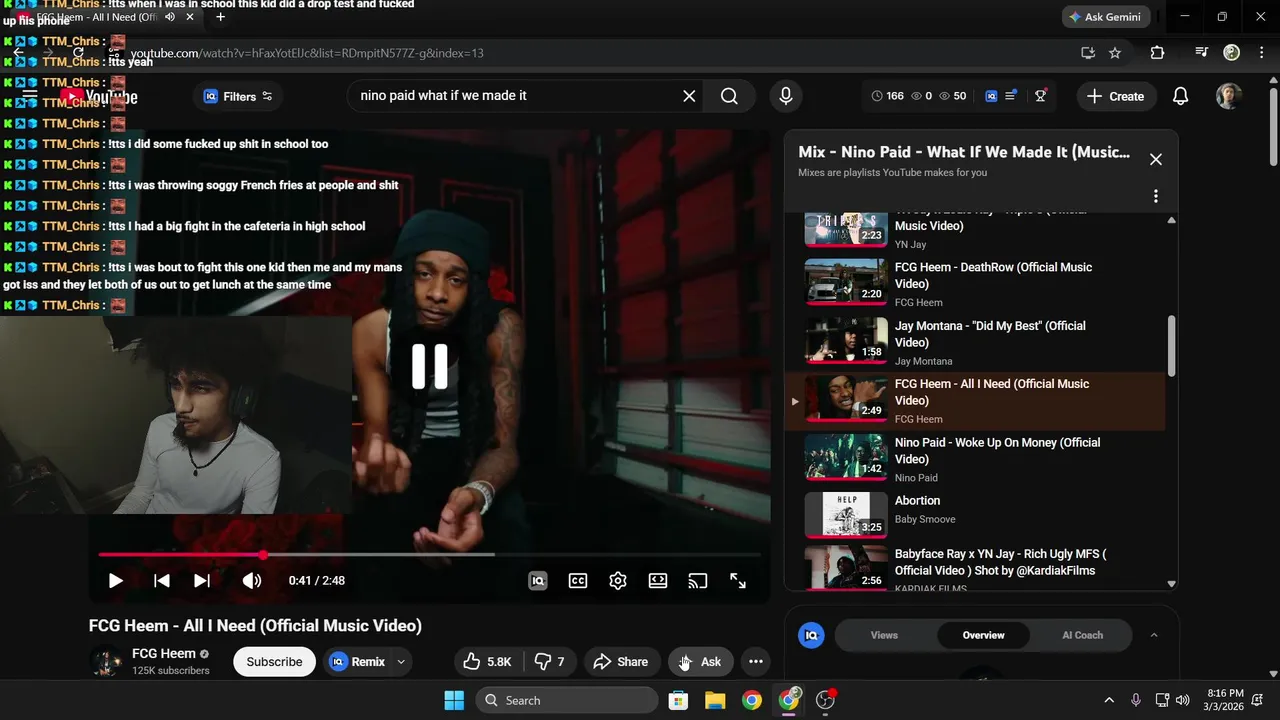1280x720 pixels.
Task: Skip to the previous video
Action: click(x=161, y=581)
